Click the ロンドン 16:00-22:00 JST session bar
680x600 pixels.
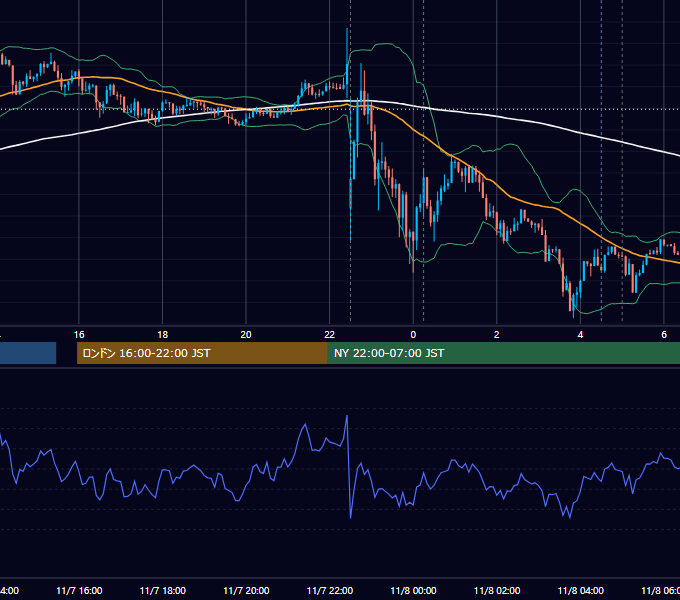pyautogui.click(x=202, y=353)
